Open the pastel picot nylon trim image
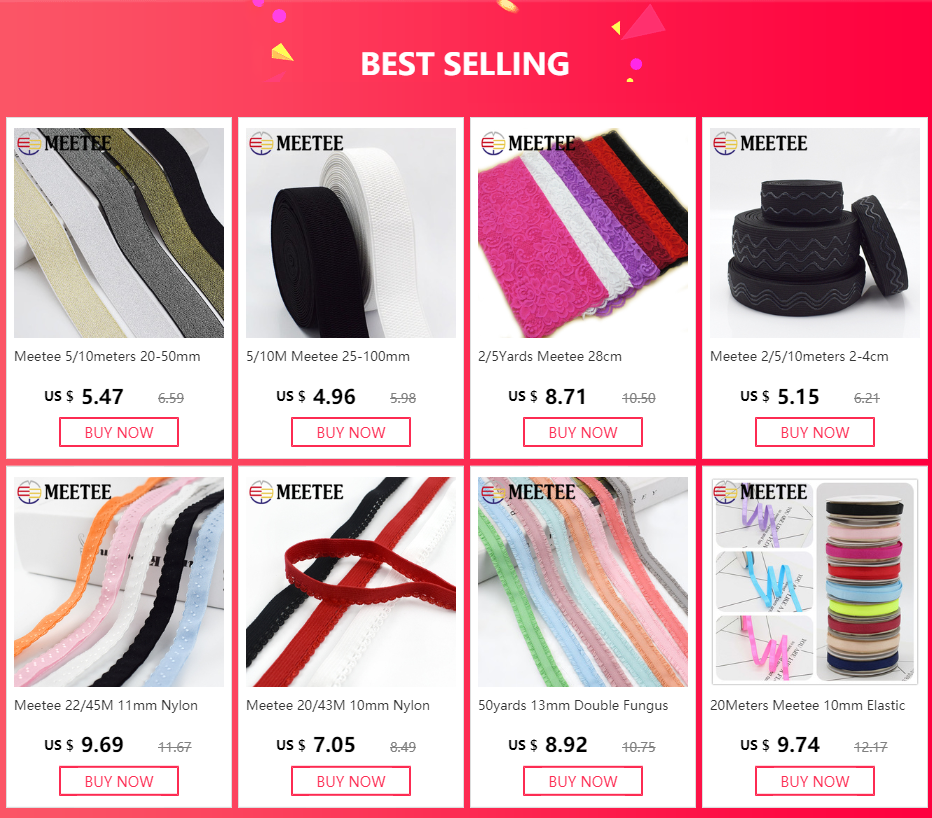 tap(119, 582)
